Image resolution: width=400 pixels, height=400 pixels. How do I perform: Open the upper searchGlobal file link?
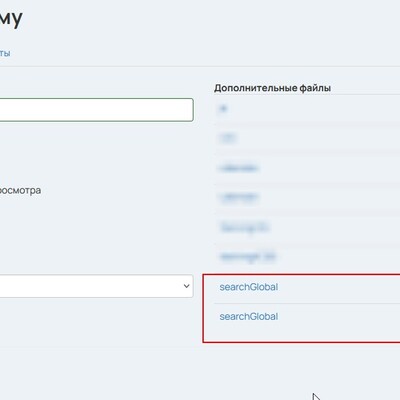249,287
